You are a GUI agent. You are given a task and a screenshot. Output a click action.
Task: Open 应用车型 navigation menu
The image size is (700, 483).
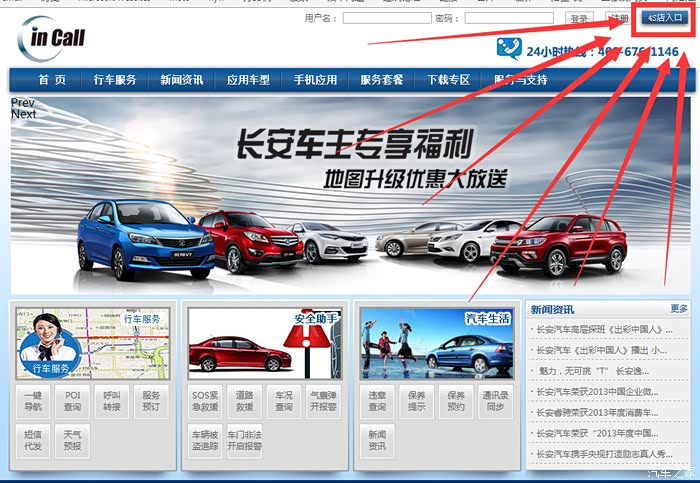coord(248,80)
